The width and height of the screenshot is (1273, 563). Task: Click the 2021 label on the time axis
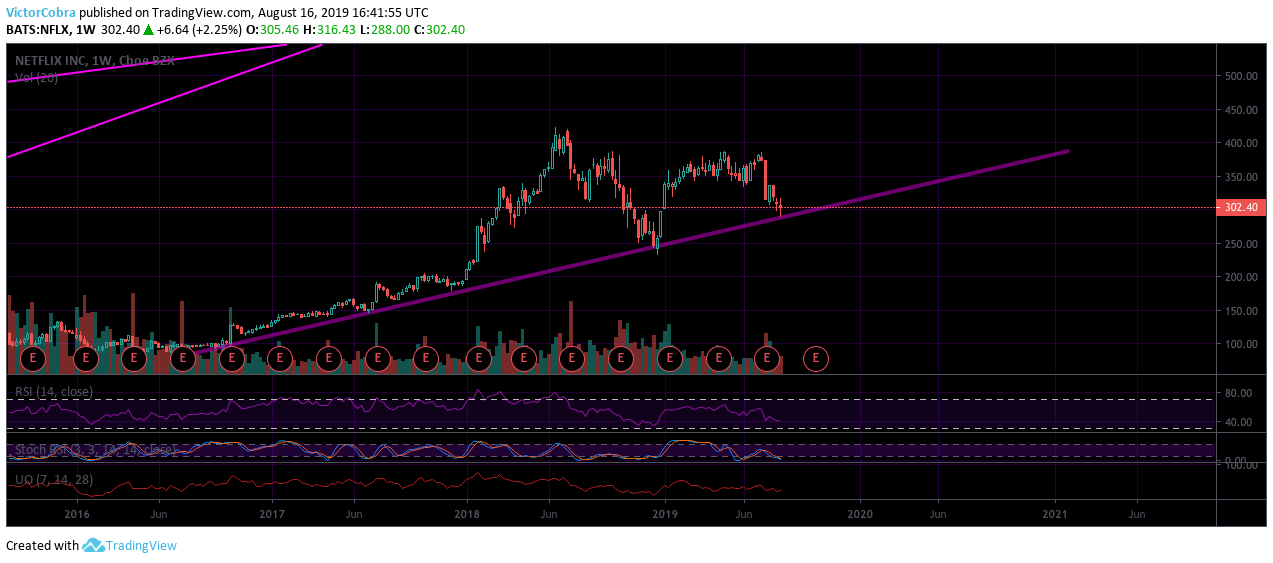pyautogui.click(x=1056, y=513)
